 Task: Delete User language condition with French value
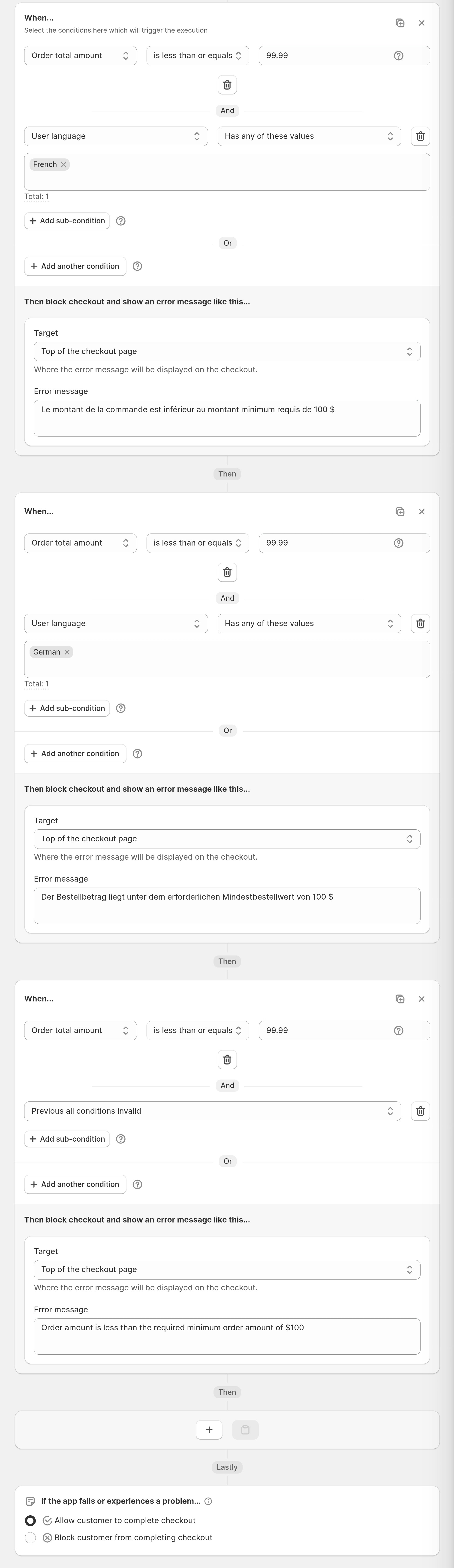coord(421,136)
